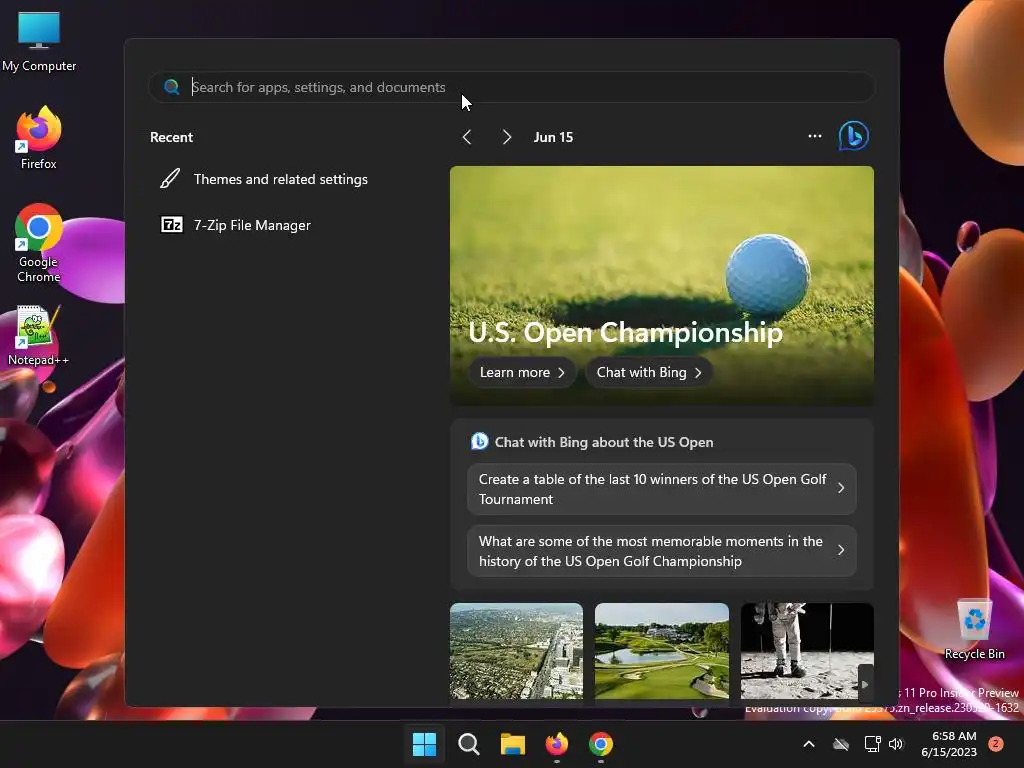Viewport: 1024px width, 768px height.
Task: Open the Recycle Bin desktop icon
Action: [x=974, y=629]
